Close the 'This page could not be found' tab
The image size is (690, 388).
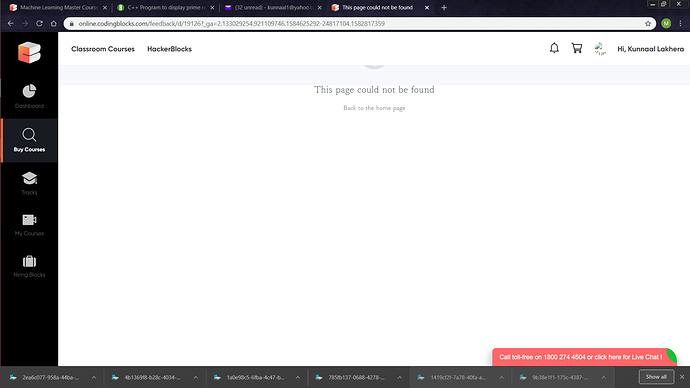tap(427, 7)
